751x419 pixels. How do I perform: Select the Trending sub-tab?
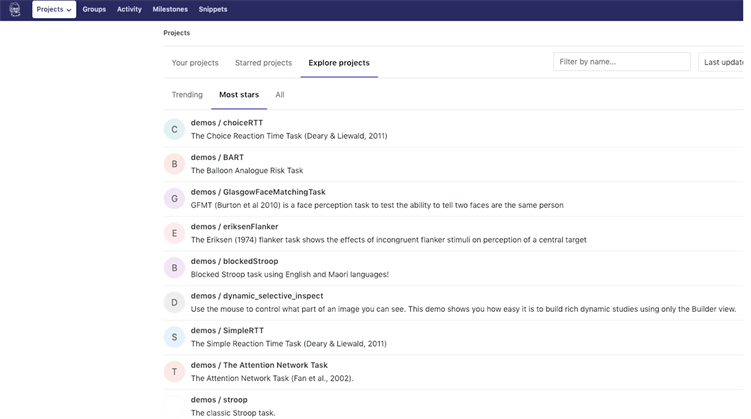(x=187, y=95)
